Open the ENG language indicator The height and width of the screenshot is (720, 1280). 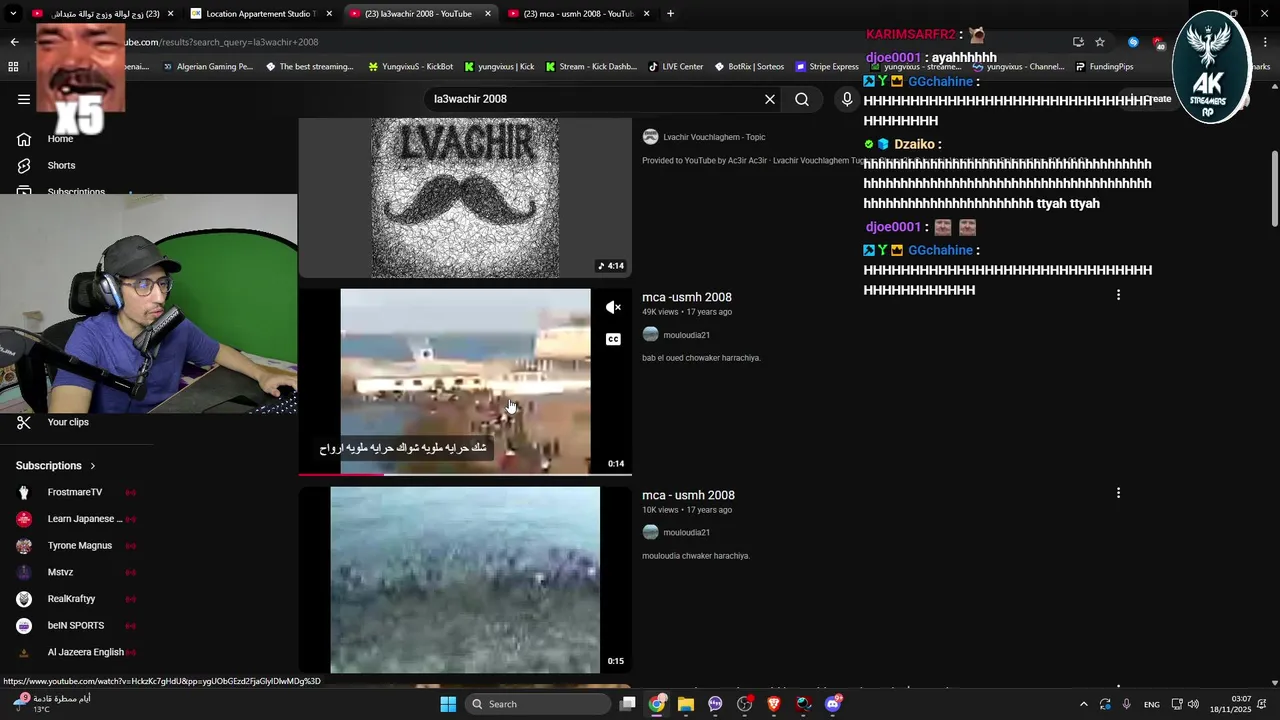pos(1152,704)
